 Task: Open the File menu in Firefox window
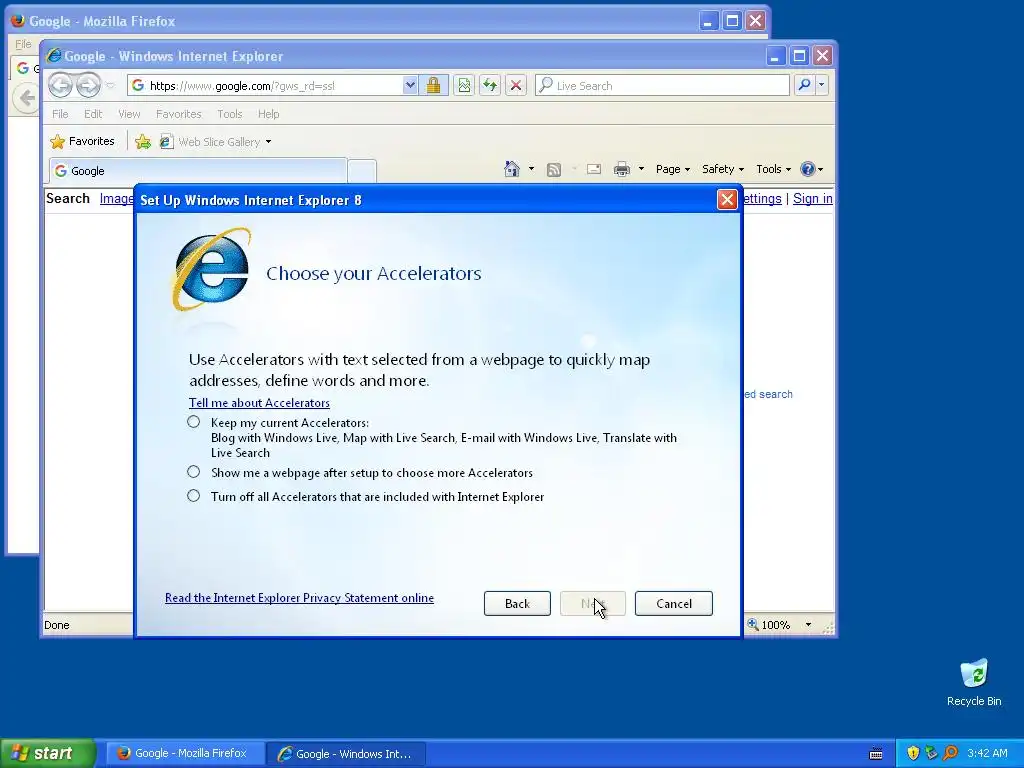[x=23, y=44]
